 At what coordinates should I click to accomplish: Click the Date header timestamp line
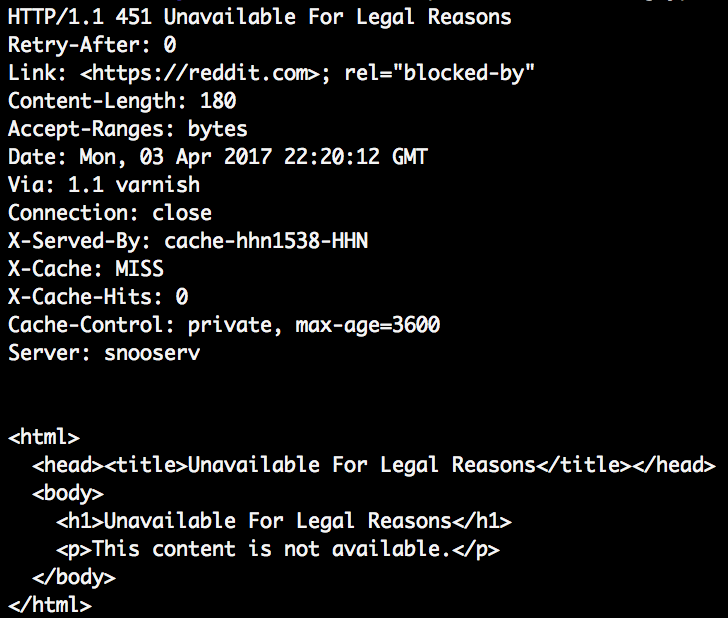[x=218, y=157]
